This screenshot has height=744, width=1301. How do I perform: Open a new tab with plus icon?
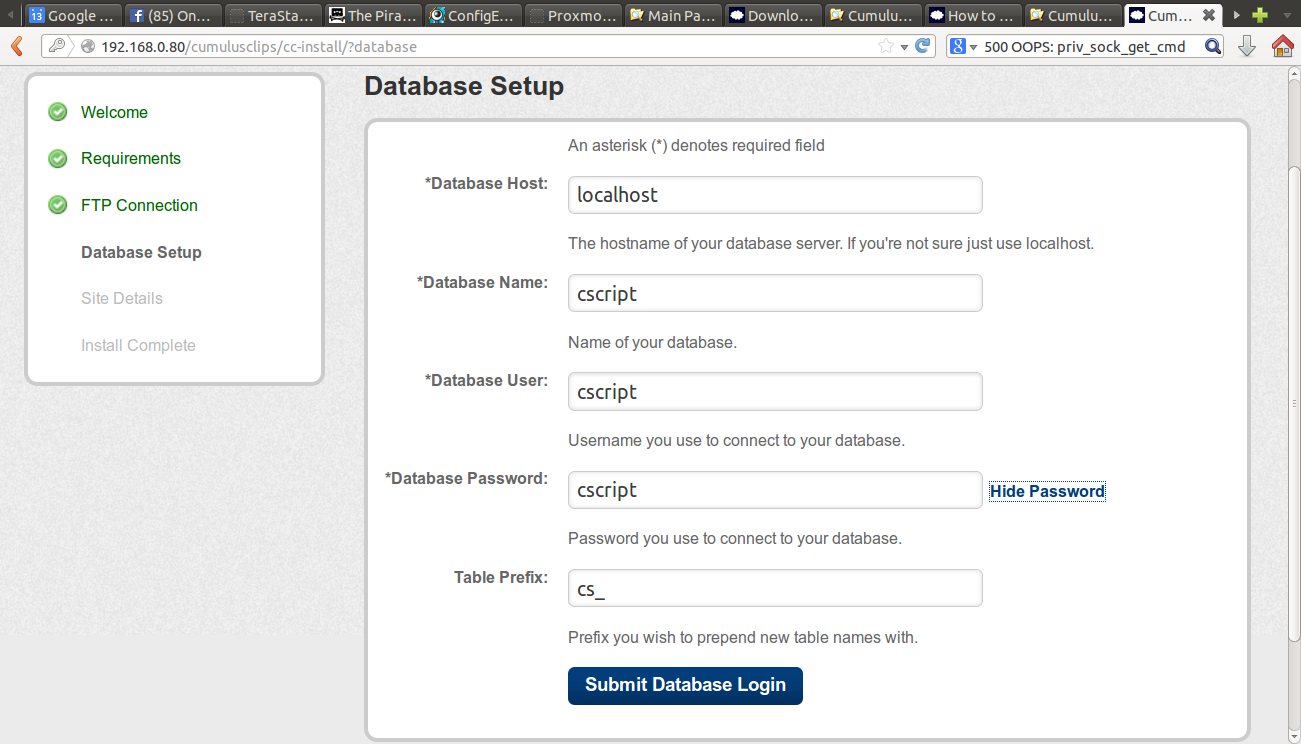(x=1260, y=15)
